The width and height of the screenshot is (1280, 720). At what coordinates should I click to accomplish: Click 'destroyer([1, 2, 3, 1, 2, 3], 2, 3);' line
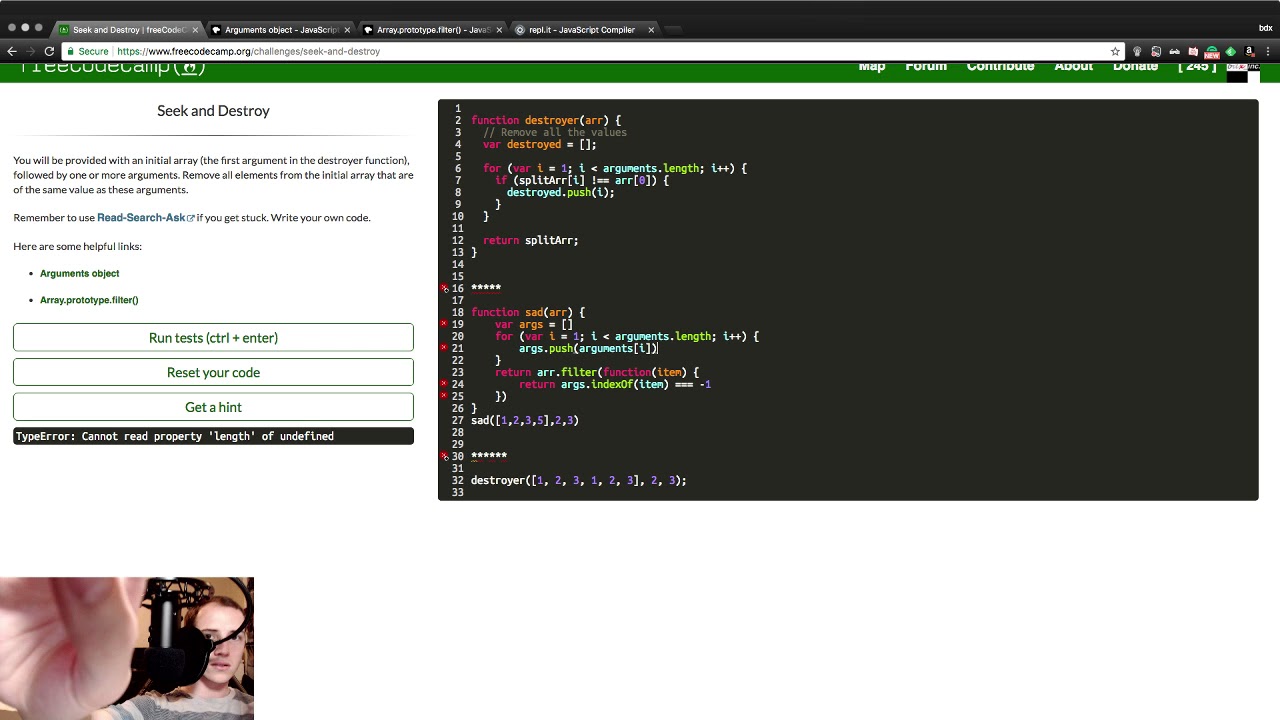pos(579,480)
